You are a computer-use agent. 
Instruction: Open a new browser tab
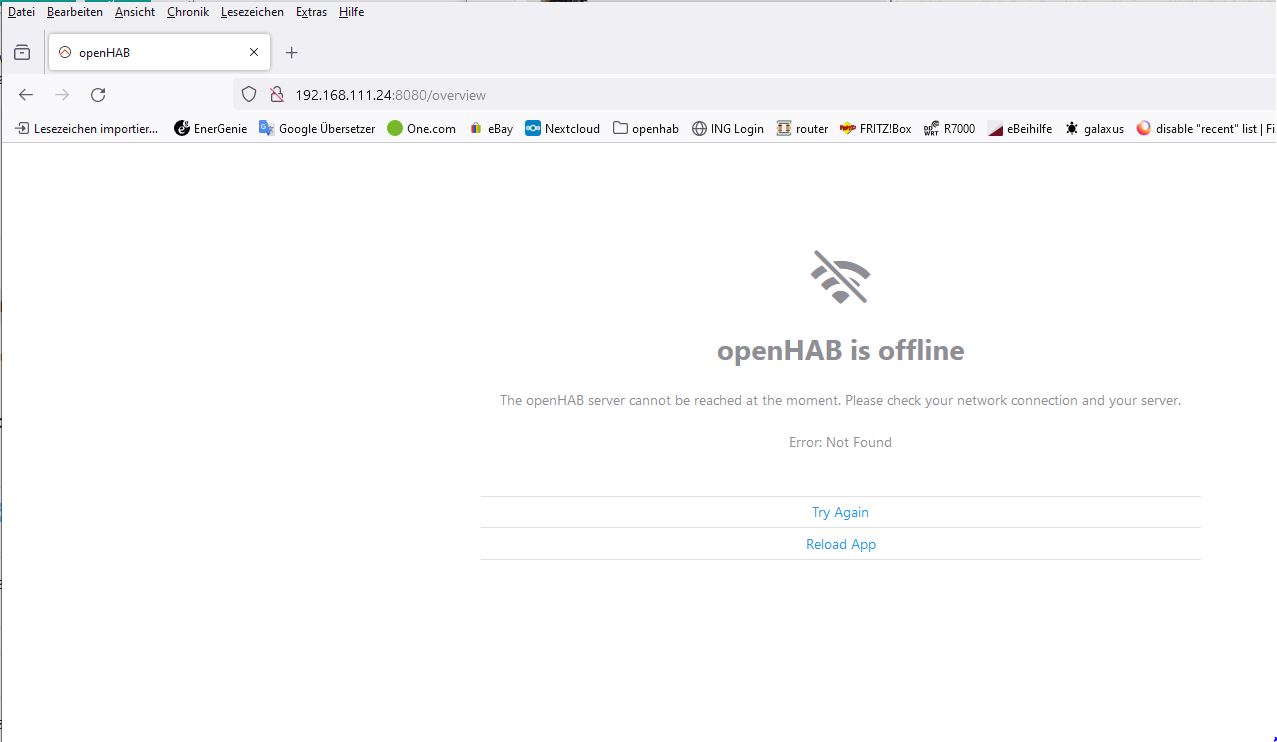291,53
